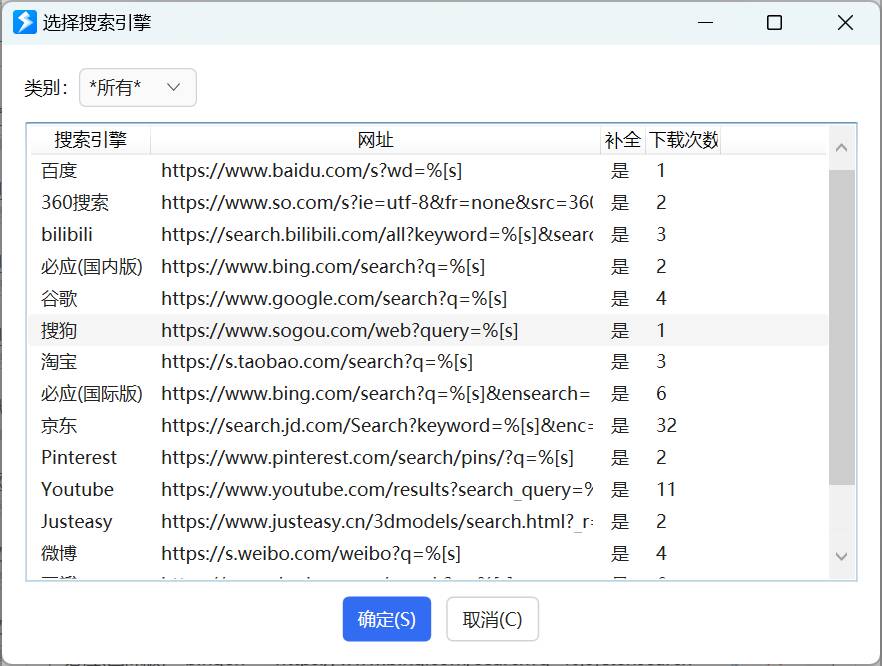The width and height of the screenshot is (882, 666).
Task: Select the 必应(国际版) row
Action: click(429, 394)
